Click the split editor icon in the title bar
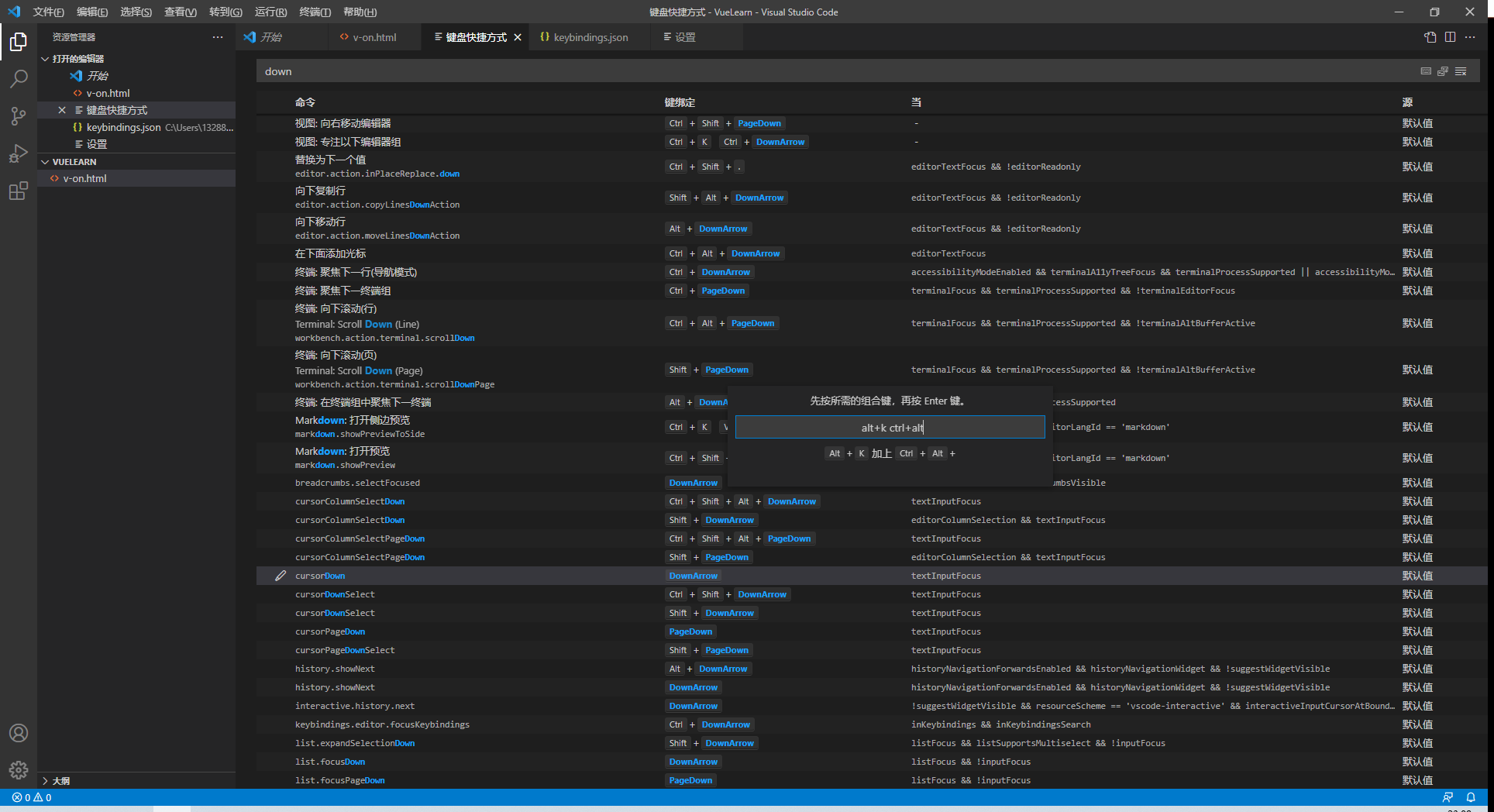Viewport: 1494px width, 812px height. (1450, 36)
